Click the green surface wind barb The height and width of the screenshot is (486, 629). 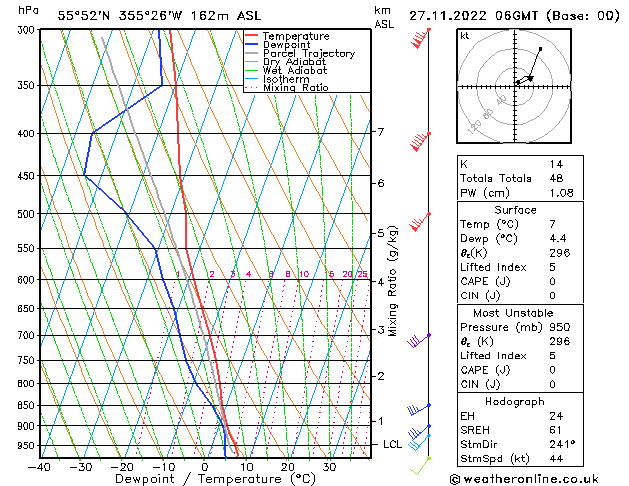pos(420,466)
